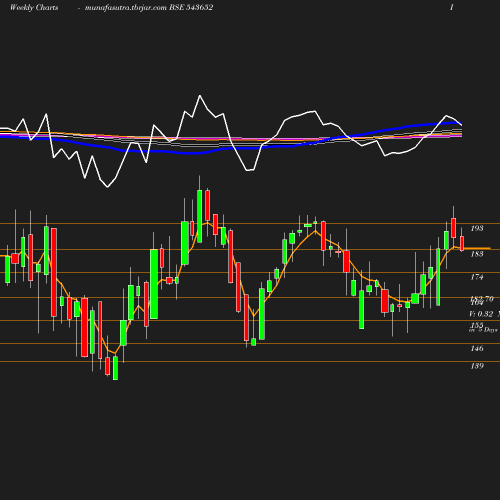Select the "BSE 543652" stock code text
Image resolution: width=500 pixels, height=500 pixels.
[191, 7]
